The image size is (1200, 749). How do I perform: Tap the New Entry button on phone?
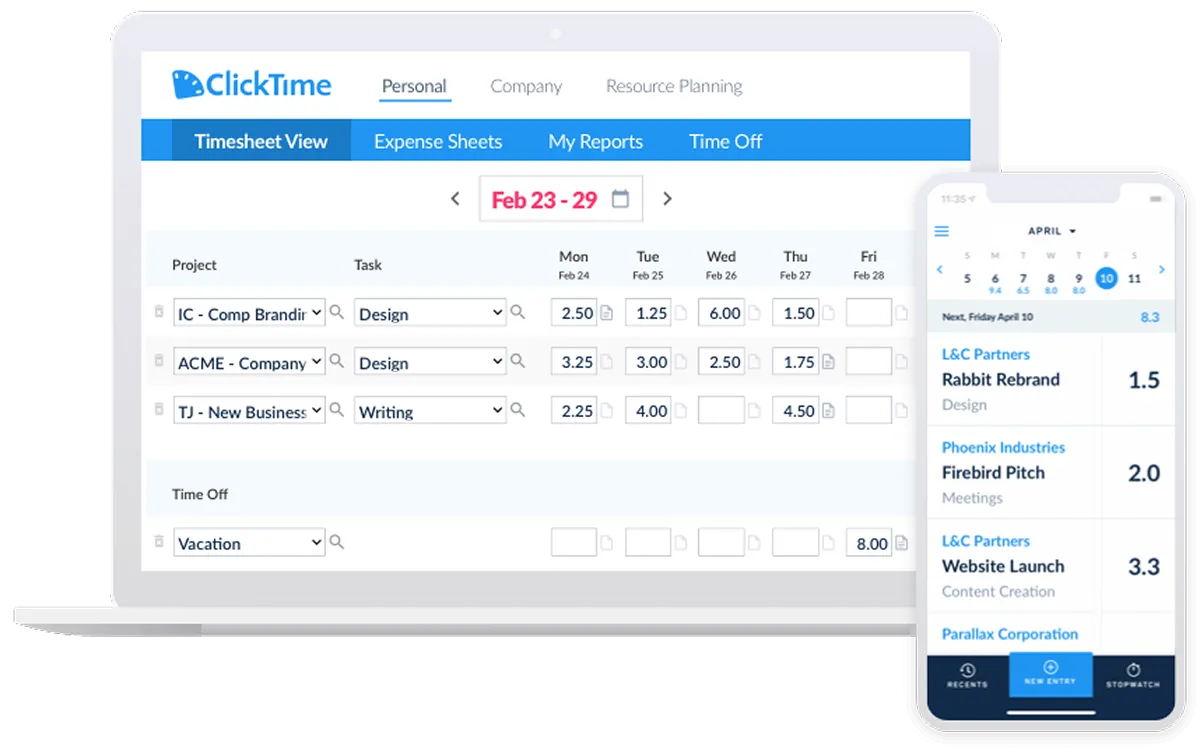pos(1050,673)
